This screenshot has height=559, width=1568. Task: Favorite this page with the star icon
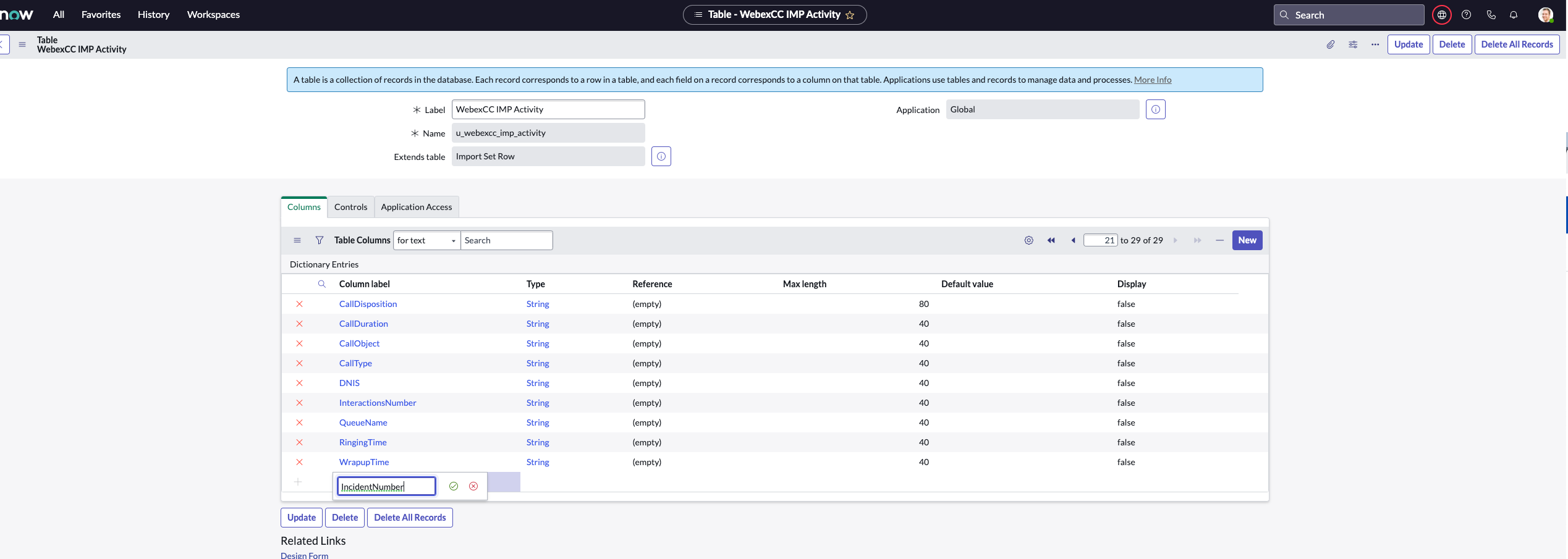click(x=850, y=15)
